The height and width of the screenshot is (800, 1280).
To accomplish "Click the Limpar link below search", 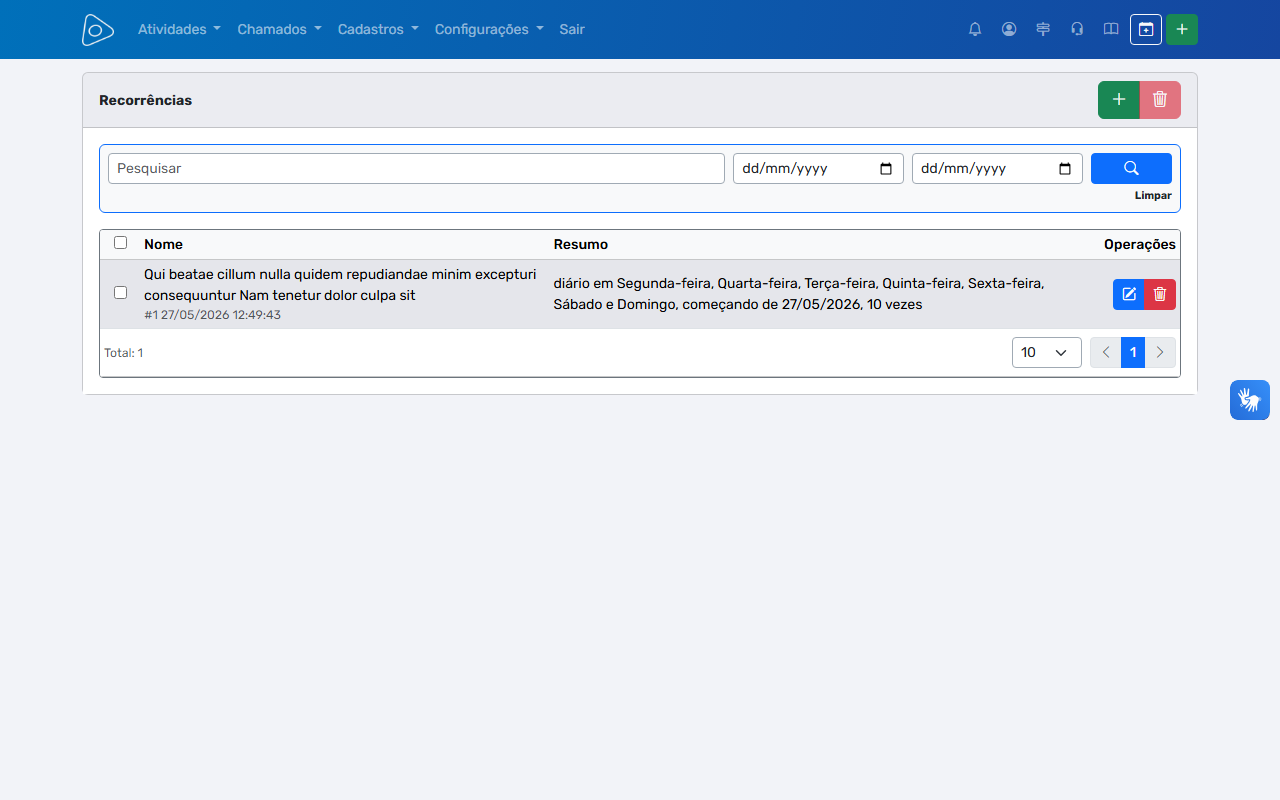I will point(1153,196).
